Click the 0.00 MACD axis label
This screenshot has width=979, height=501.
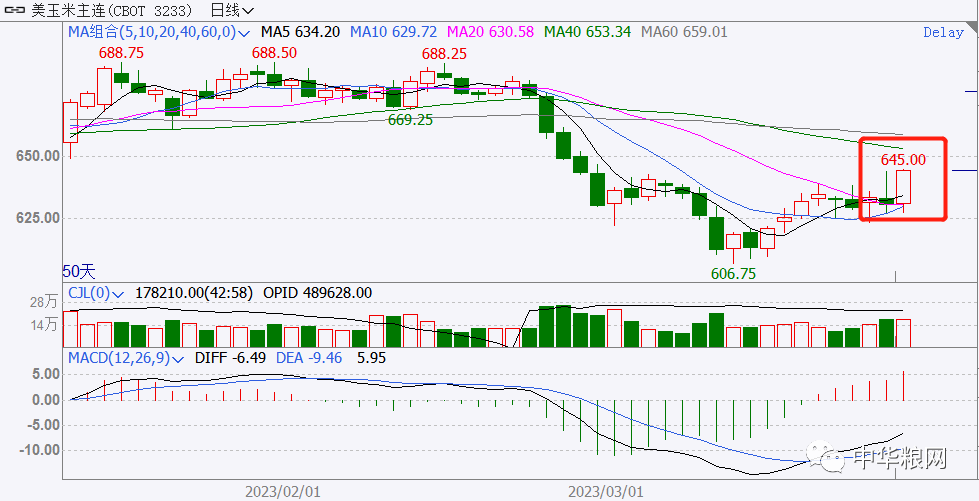pyautogui.click(x=47, y=400)
